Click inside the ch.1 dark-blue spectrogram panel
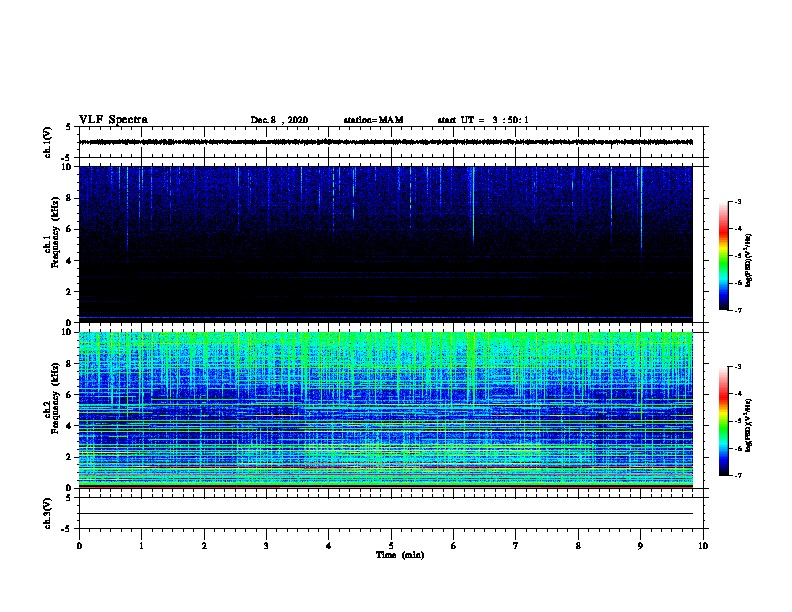Viewport: 792px width, 612px height. point(386,244)
